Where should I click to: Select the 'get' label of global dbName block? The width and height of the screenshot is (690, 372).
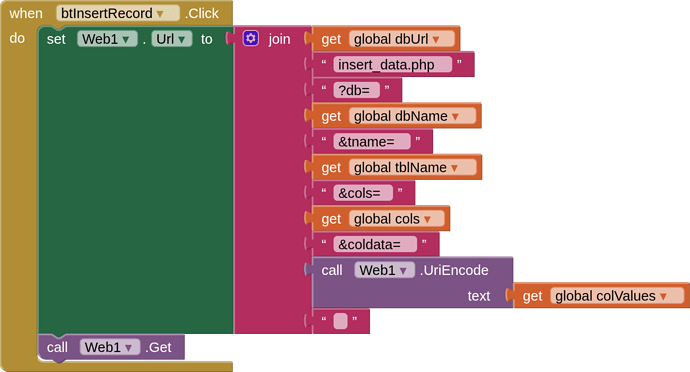click(331, 117)
